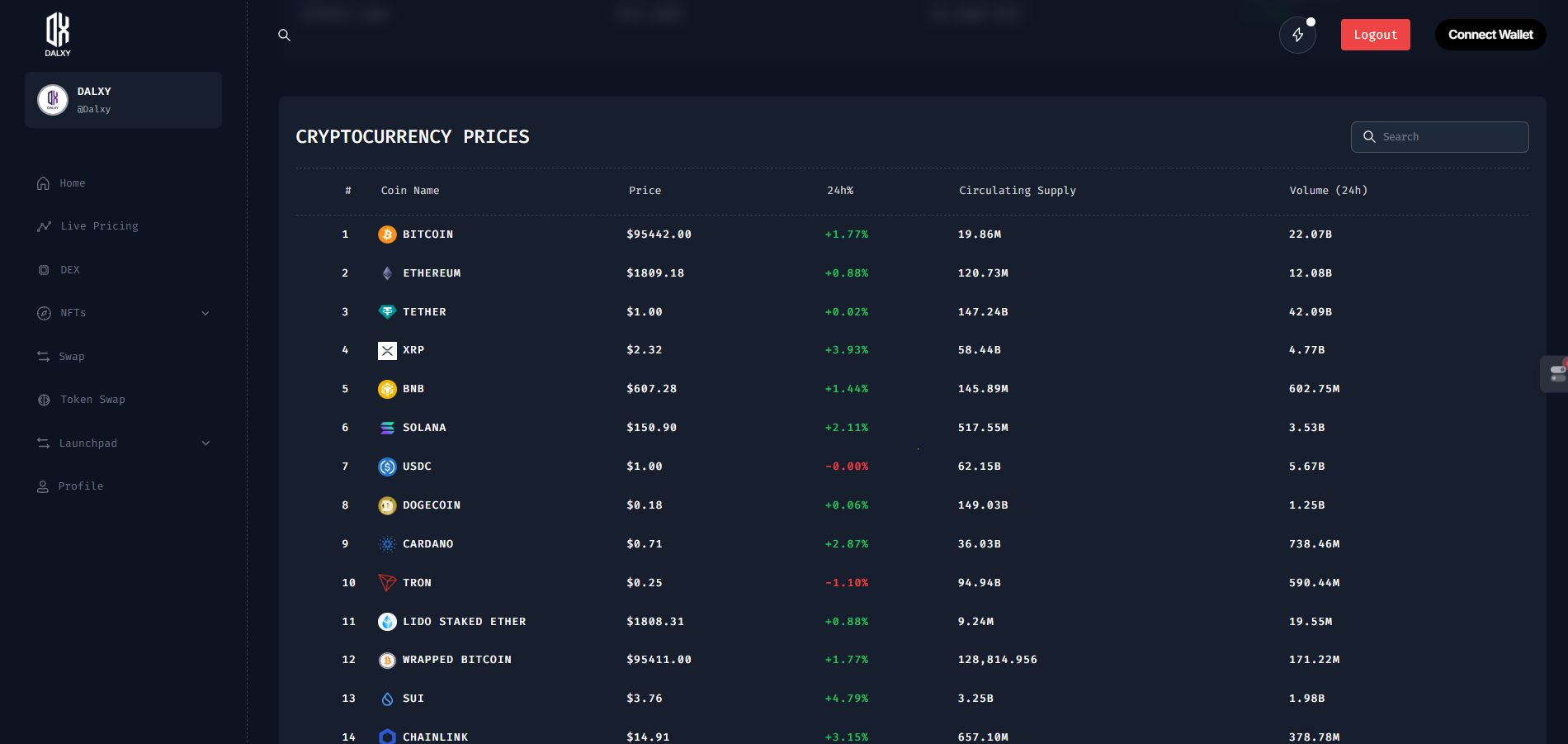
Task: Click the Coin Name column header
Action: [x=409, y=191]
